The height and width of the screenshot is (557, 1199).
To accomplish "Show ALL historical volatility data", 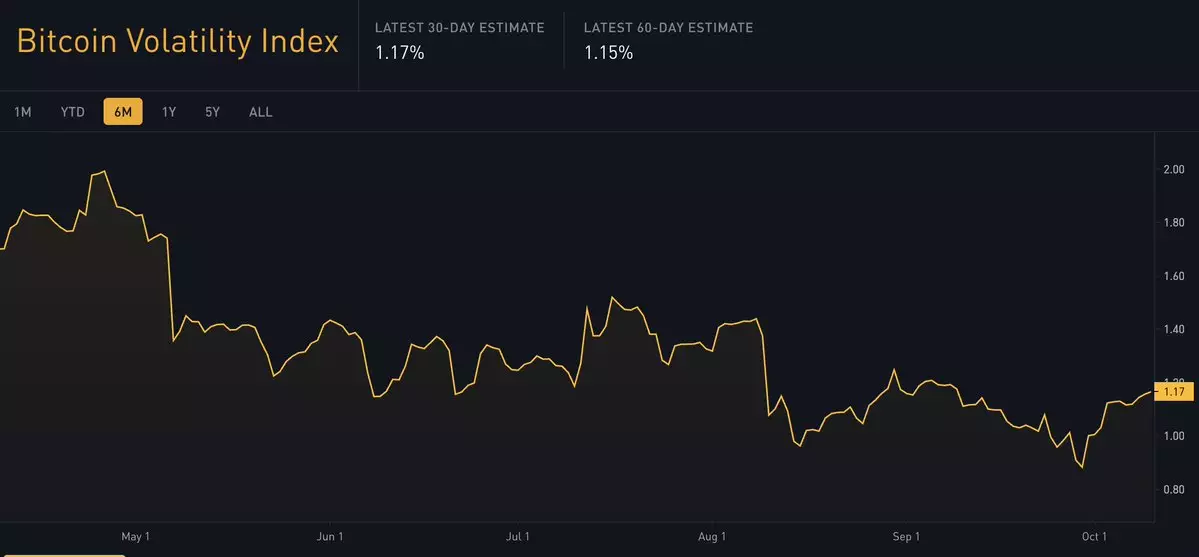I will [260, 112].
